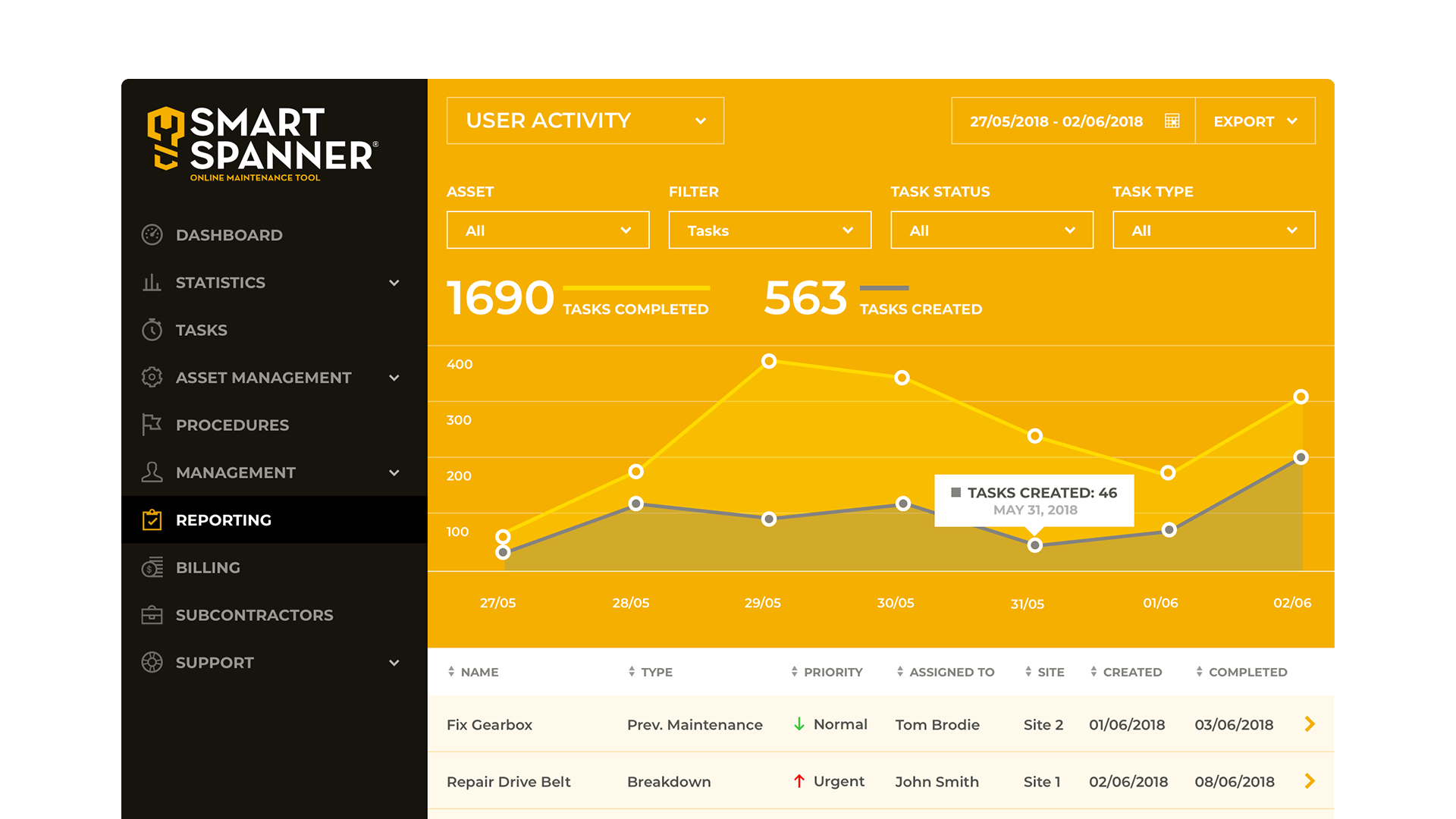Click the Procedures flag icon
The height and width of the screenshot is (819, 1456).
click(152, 425)
